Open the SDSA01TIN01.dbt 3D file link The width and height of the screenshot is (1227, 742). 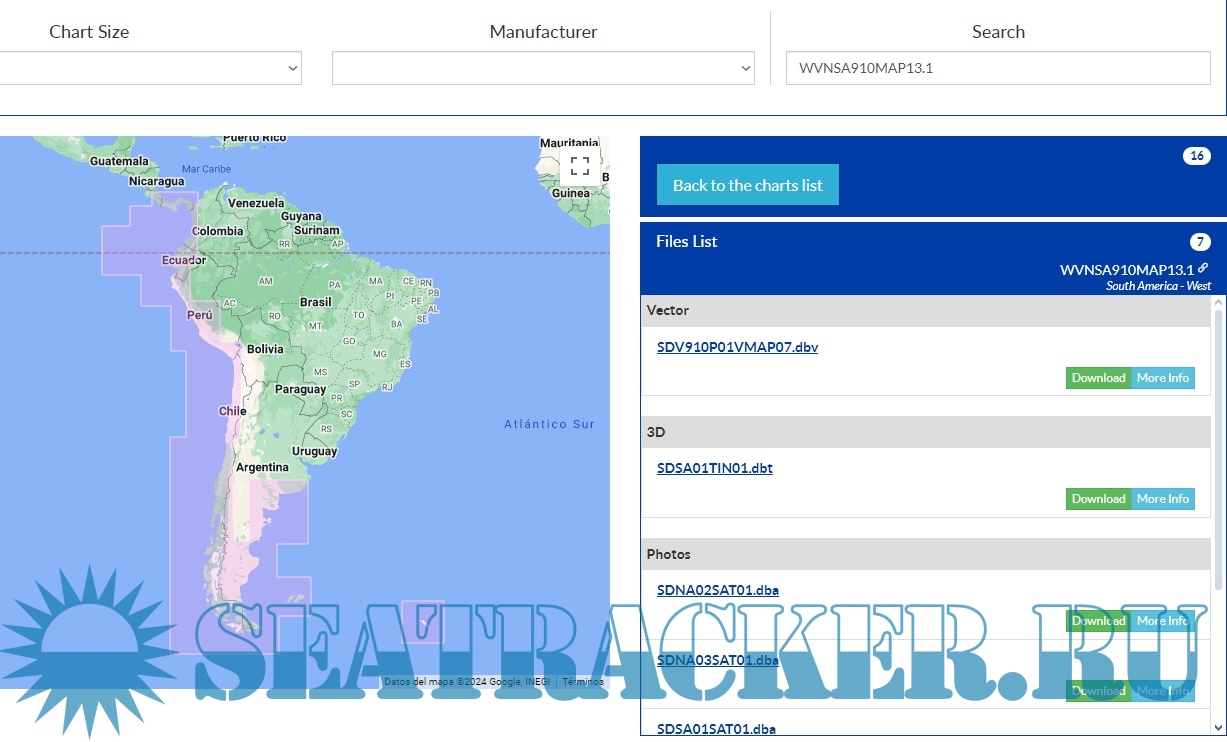tap(713, 467)
